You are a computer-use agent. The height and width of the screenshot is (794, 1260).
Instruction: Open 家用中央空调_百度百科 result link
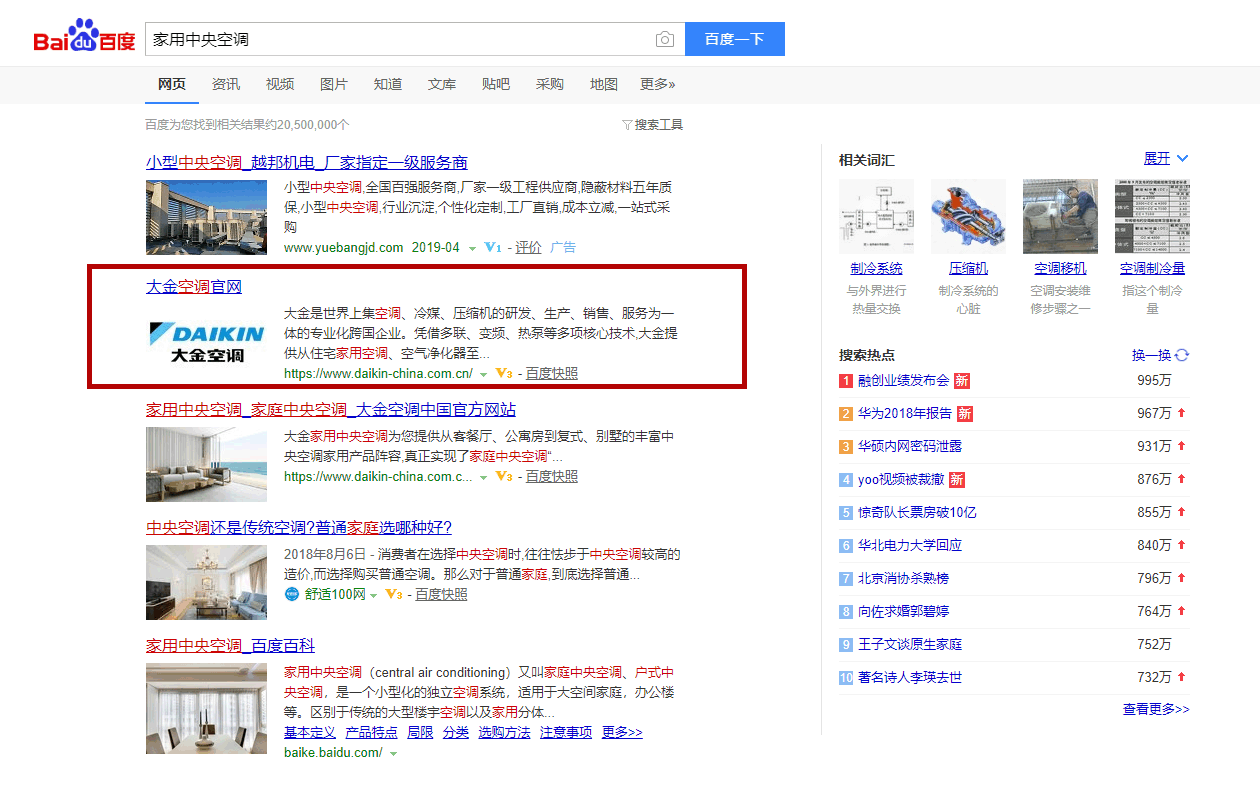tap(230, 646)
